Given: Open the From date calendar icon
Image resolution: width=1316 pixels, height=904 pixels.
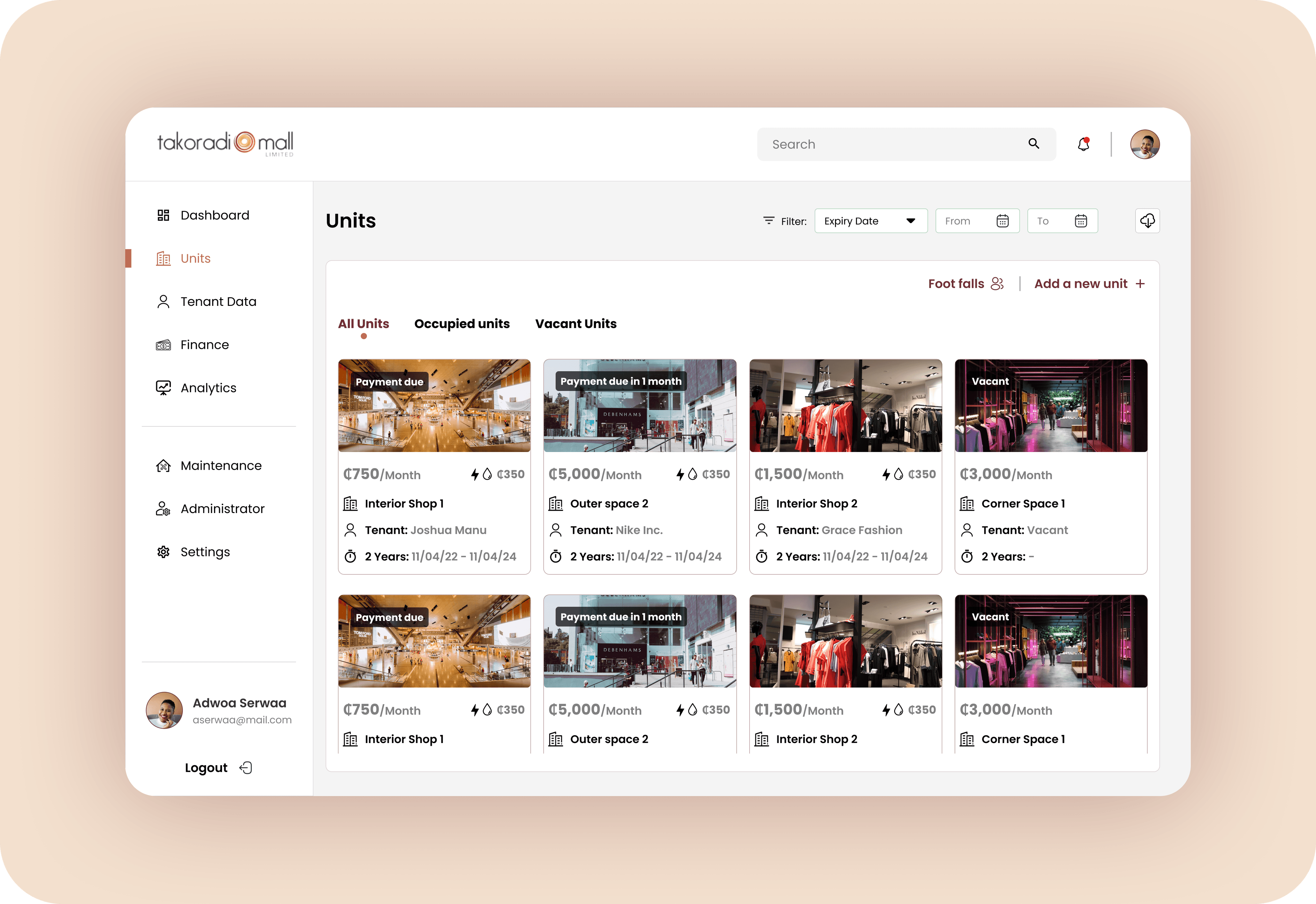Looking at the screenshot, I should (x=1002, y=221).
